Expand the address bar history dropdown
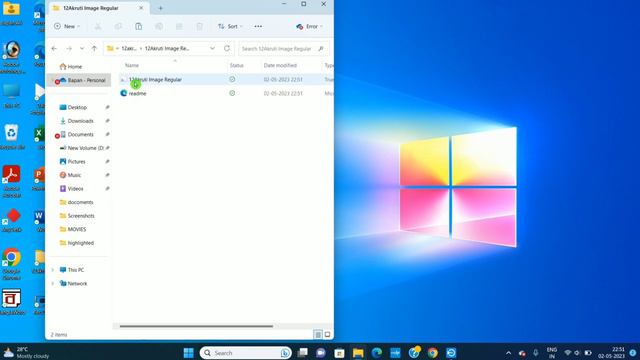640x360 pixels. click(x=212, y=49)
